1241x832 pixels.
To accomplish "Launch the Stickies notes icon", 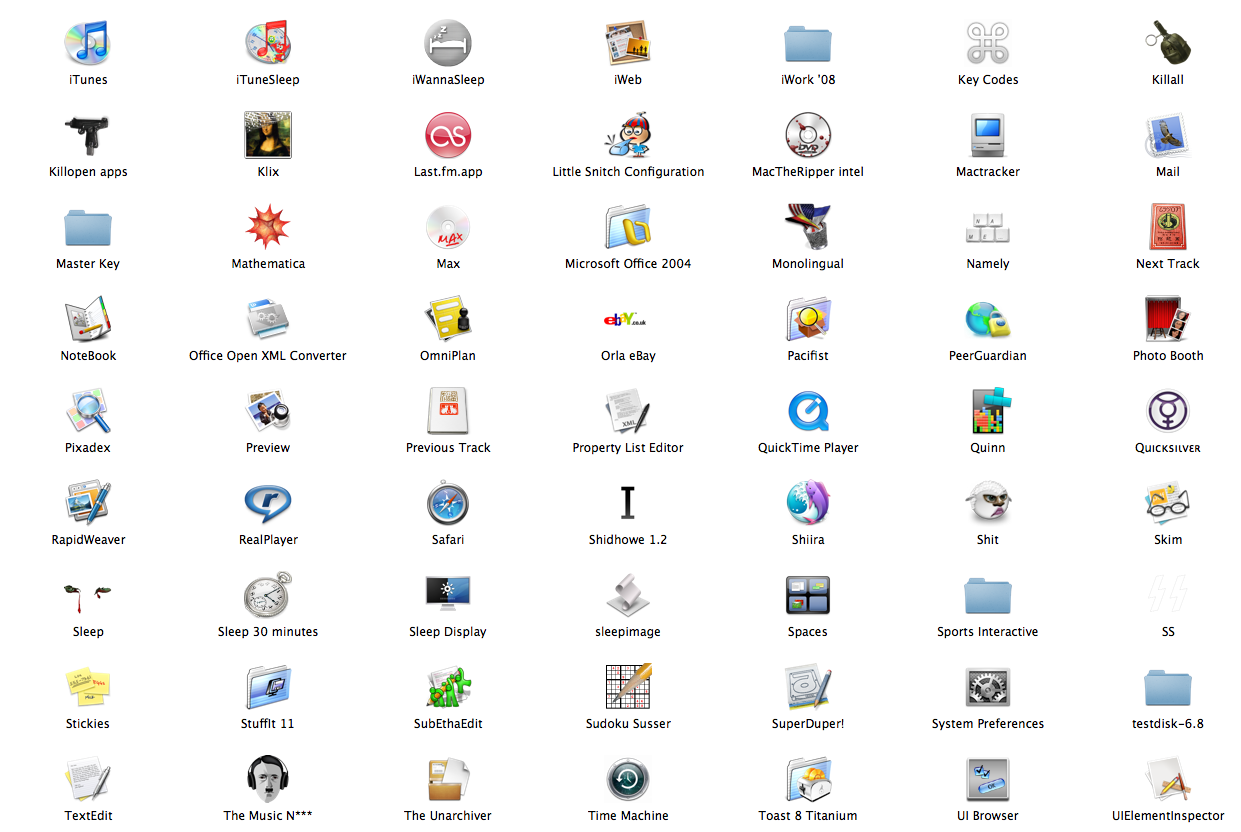I will click(x=88, y=686).
